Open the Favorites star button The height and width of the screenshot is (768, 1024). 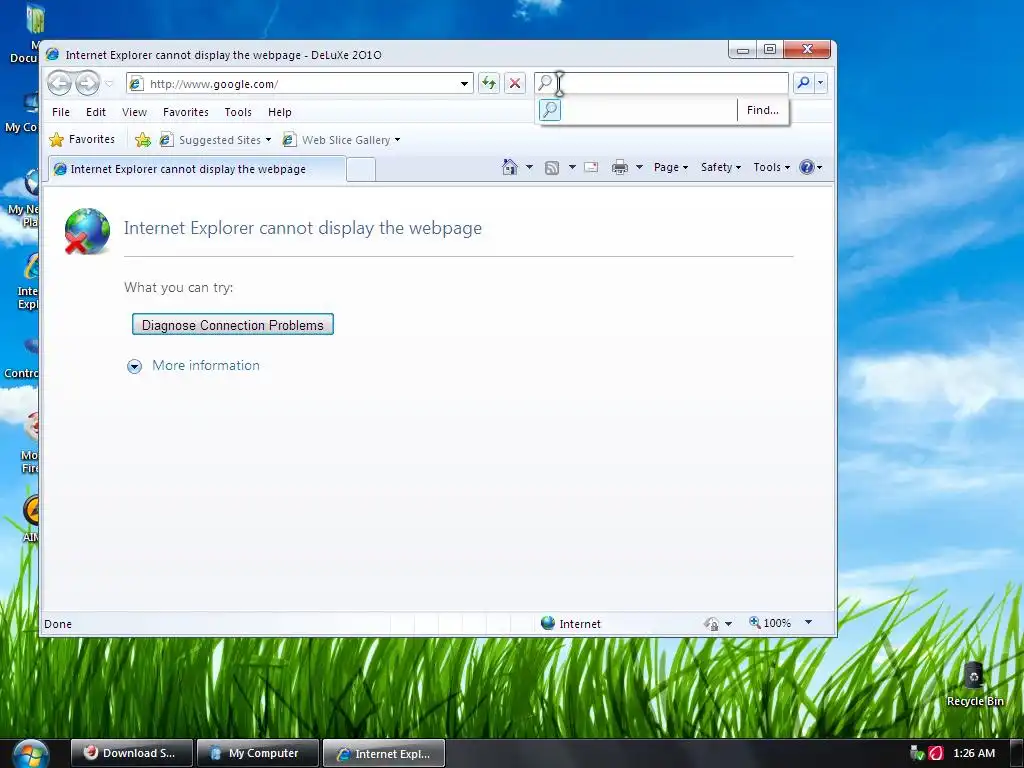[82, 139]
